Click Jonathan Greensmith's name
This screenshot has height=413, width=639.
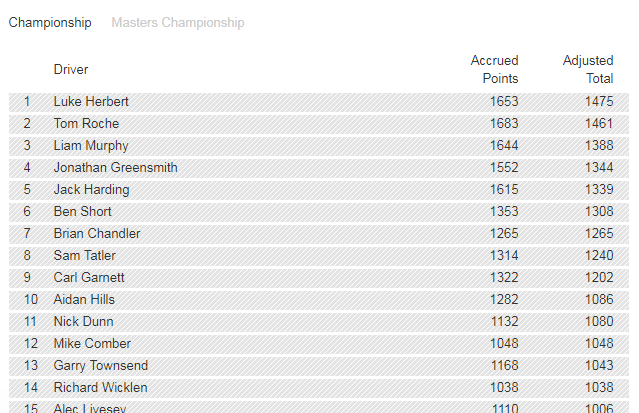115,168
